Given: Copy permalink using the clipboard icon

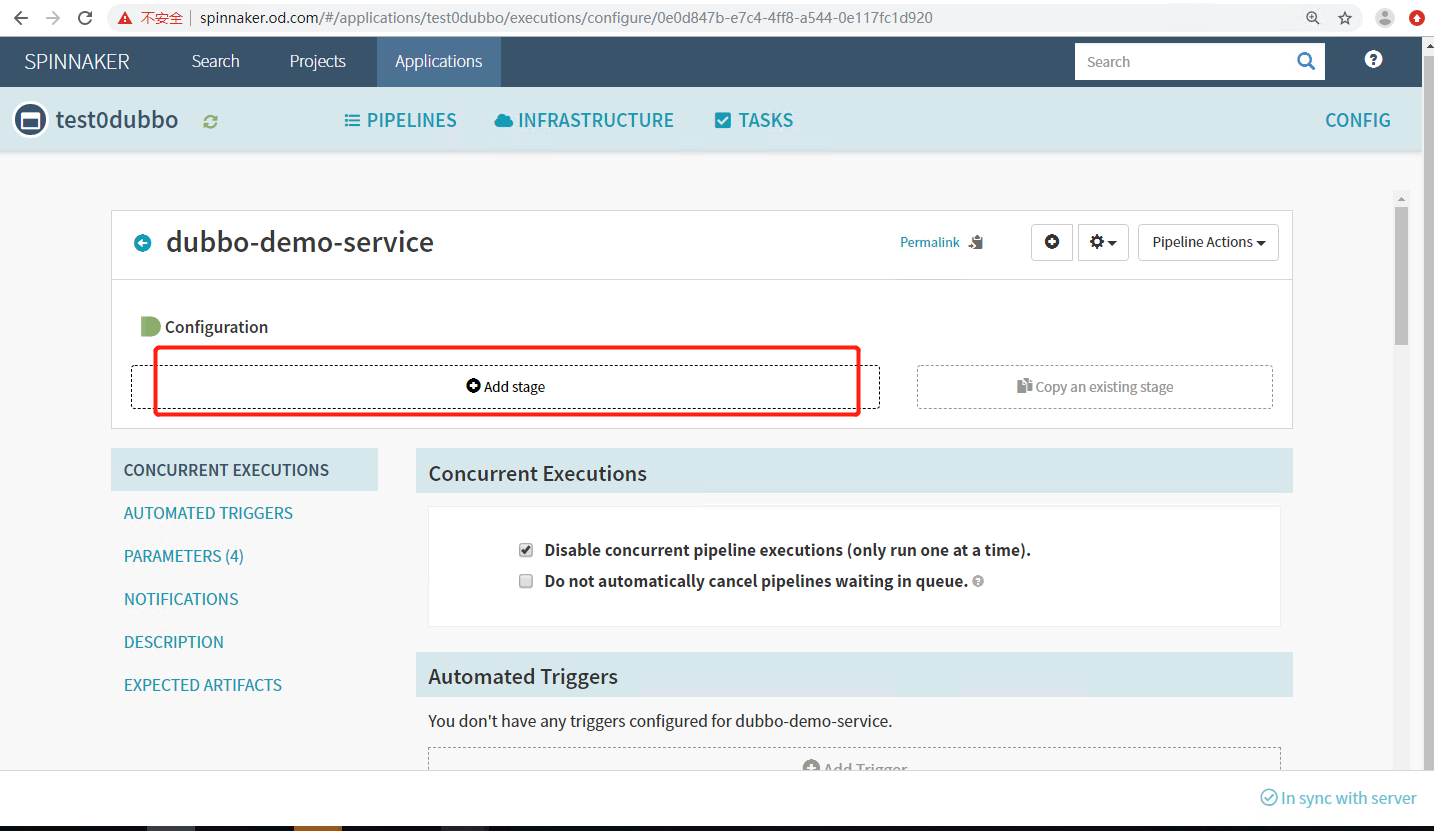Looking at the screenshot, I should (x=976, y=242).
